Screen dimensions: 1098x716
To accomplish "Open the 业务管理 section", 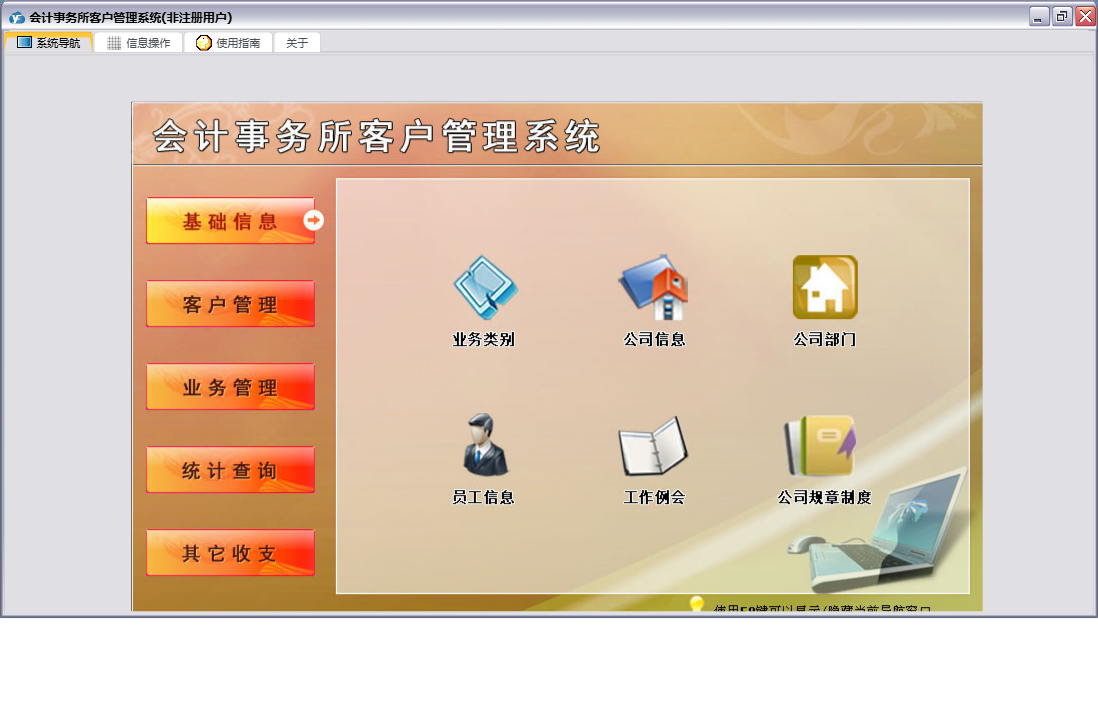I will [230, 387].
